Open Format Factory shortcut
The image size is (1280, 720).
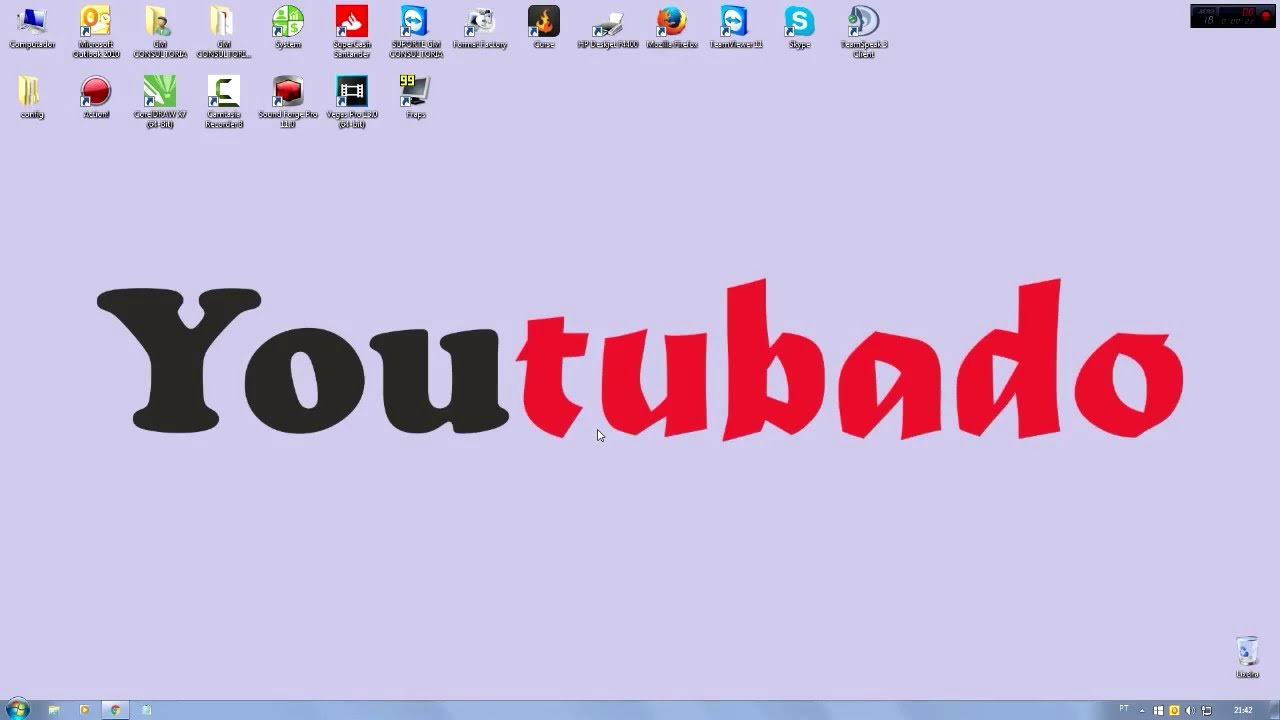point(480,28)
